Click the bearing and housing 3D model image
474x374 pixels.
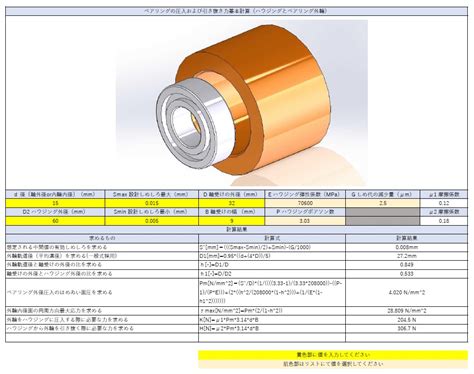(x=242, y=103)
